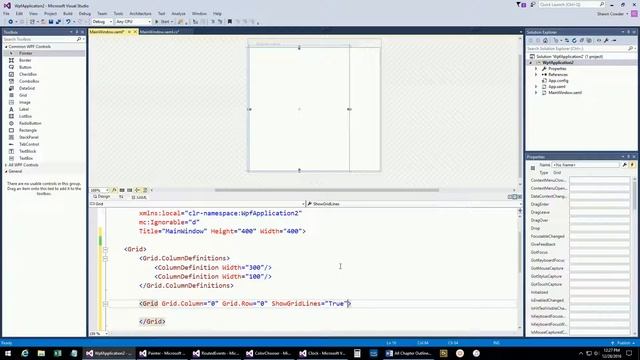Select the TextBox control in Toolbox
The height and width of the screenshot is (360, 640).
point(26,158)
